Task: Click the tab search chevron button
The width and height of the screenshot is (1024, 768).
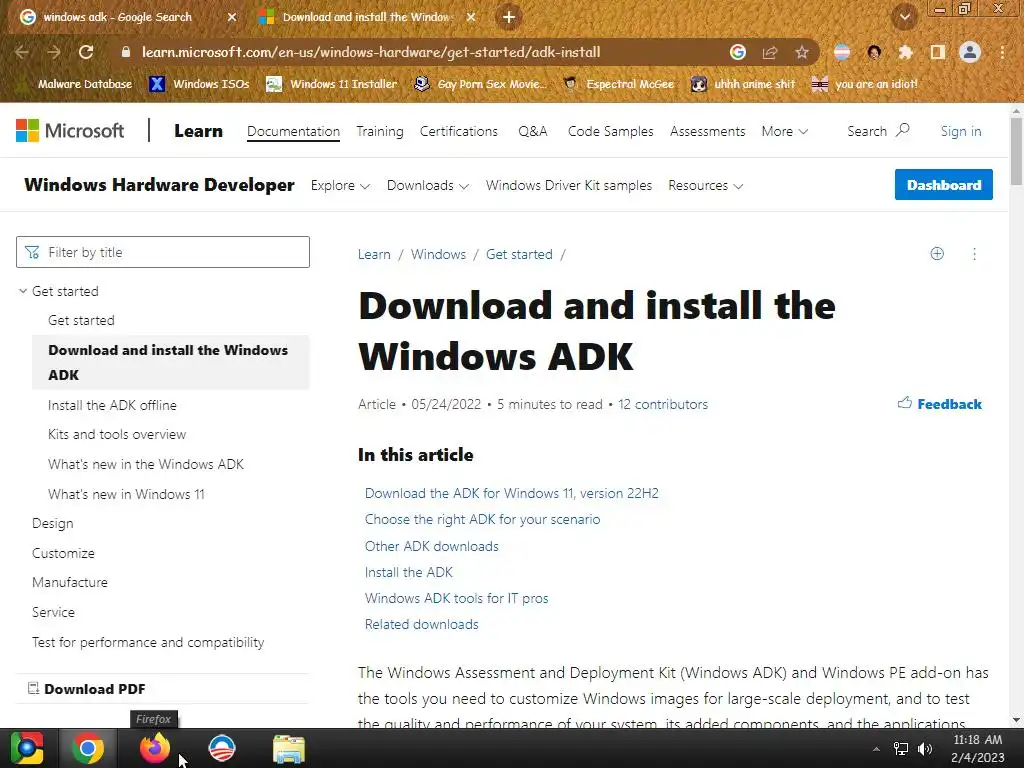Action: 905,18
